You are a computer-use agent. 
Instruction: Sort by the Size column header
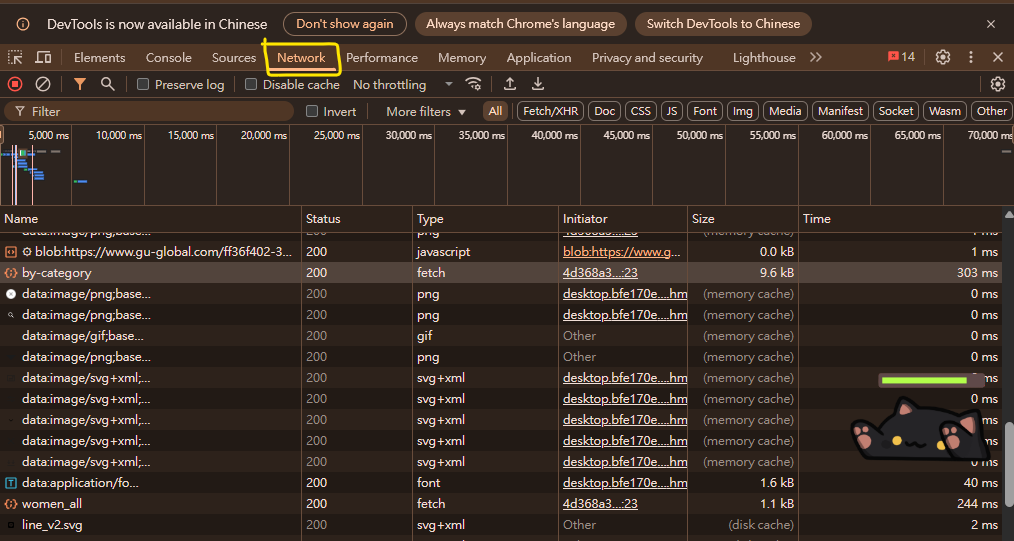[x=742, y=218]
